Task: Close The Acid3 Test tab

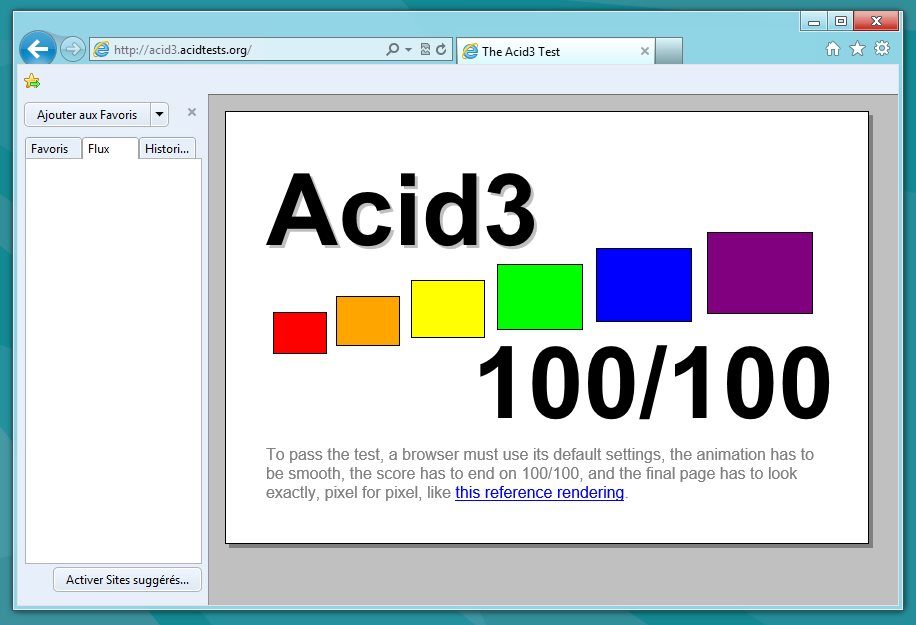Action: [645, 51]
